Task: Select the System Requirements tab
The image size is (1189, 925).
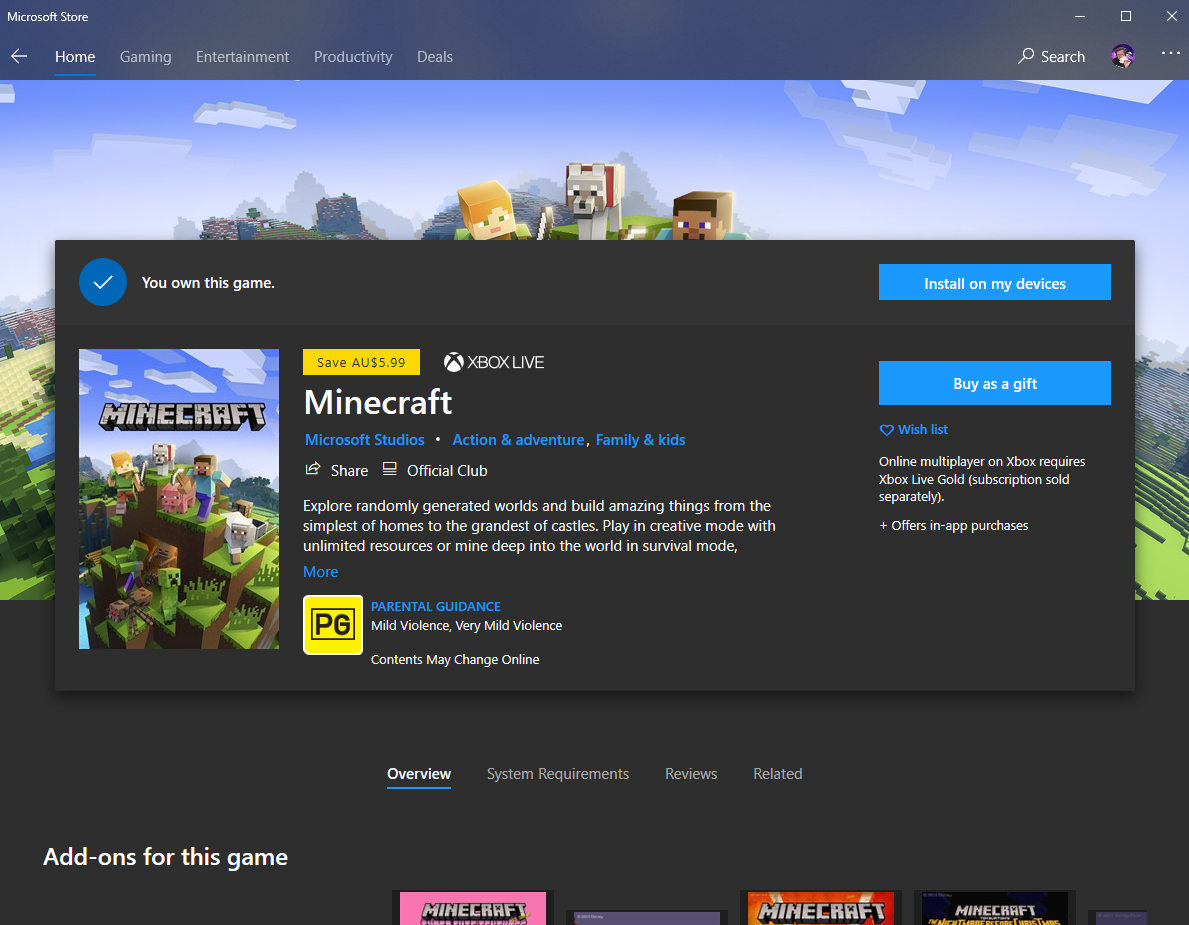Action: point(558,774)
